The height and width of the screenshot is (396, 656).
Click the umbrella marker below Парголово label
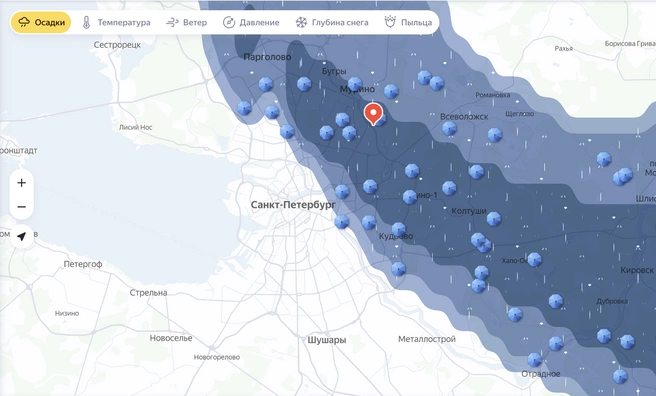click(x=266, y=84)
